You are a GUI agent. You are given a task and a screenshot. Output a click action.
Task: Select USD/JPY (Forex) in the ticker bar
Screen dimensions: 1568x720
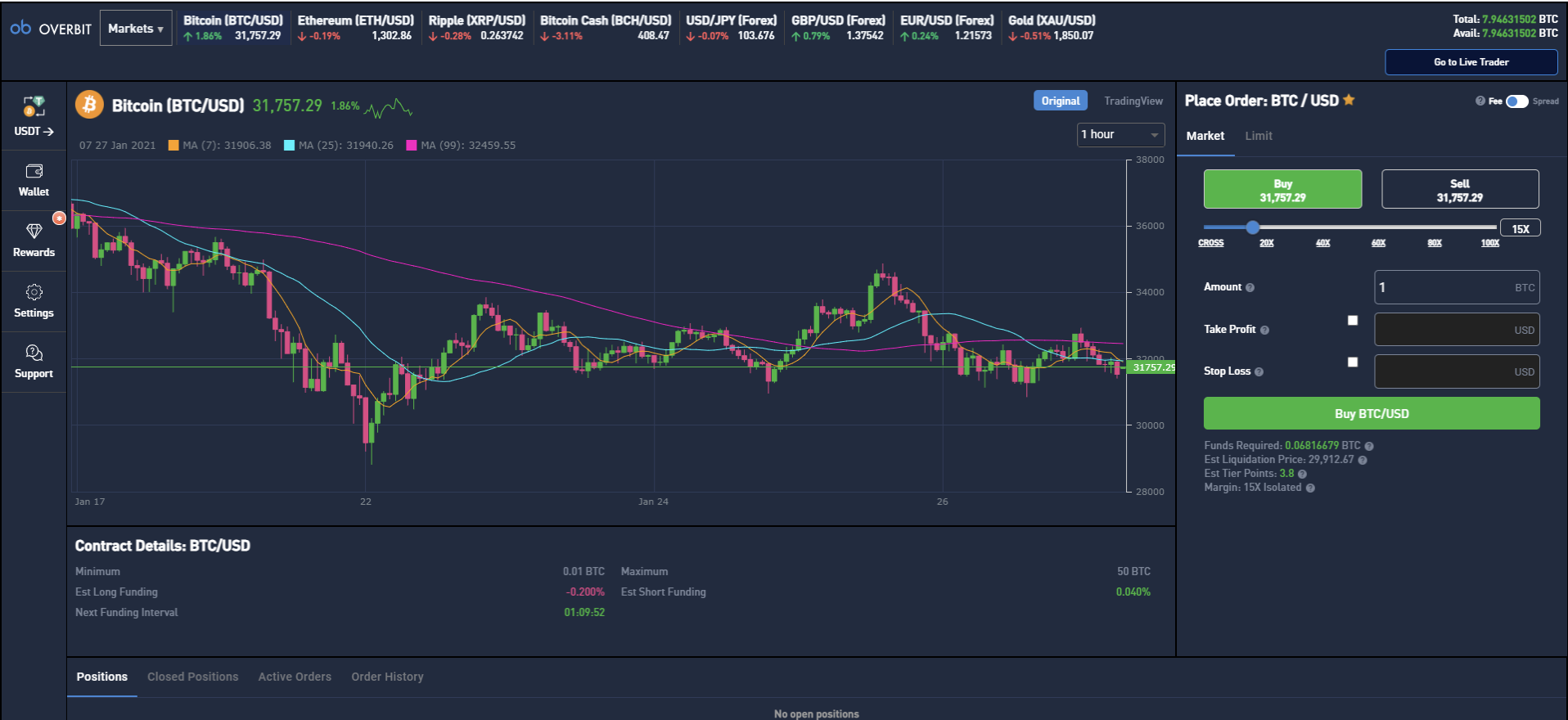[732, 28]
